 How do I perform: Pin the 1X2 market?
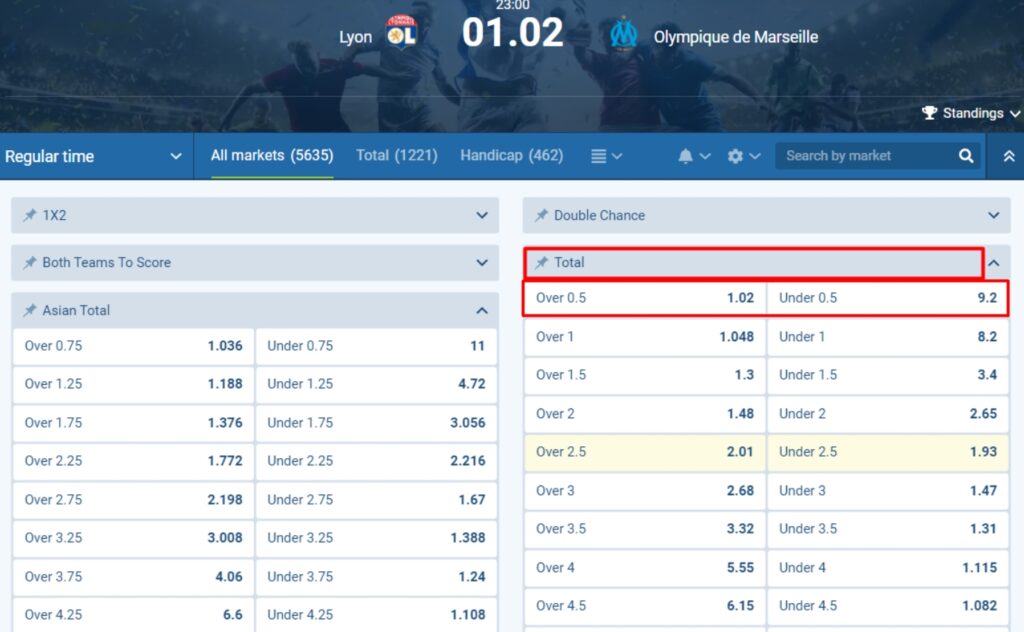[28, 215]
